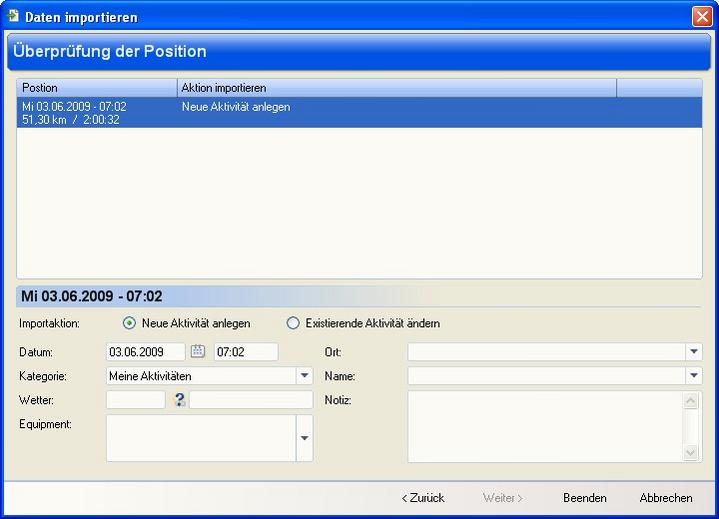This screenshot has width=719, height=519.
Task: Close the Daten importieren dialog
Action: pyautogui.click(x=701, y=16)
